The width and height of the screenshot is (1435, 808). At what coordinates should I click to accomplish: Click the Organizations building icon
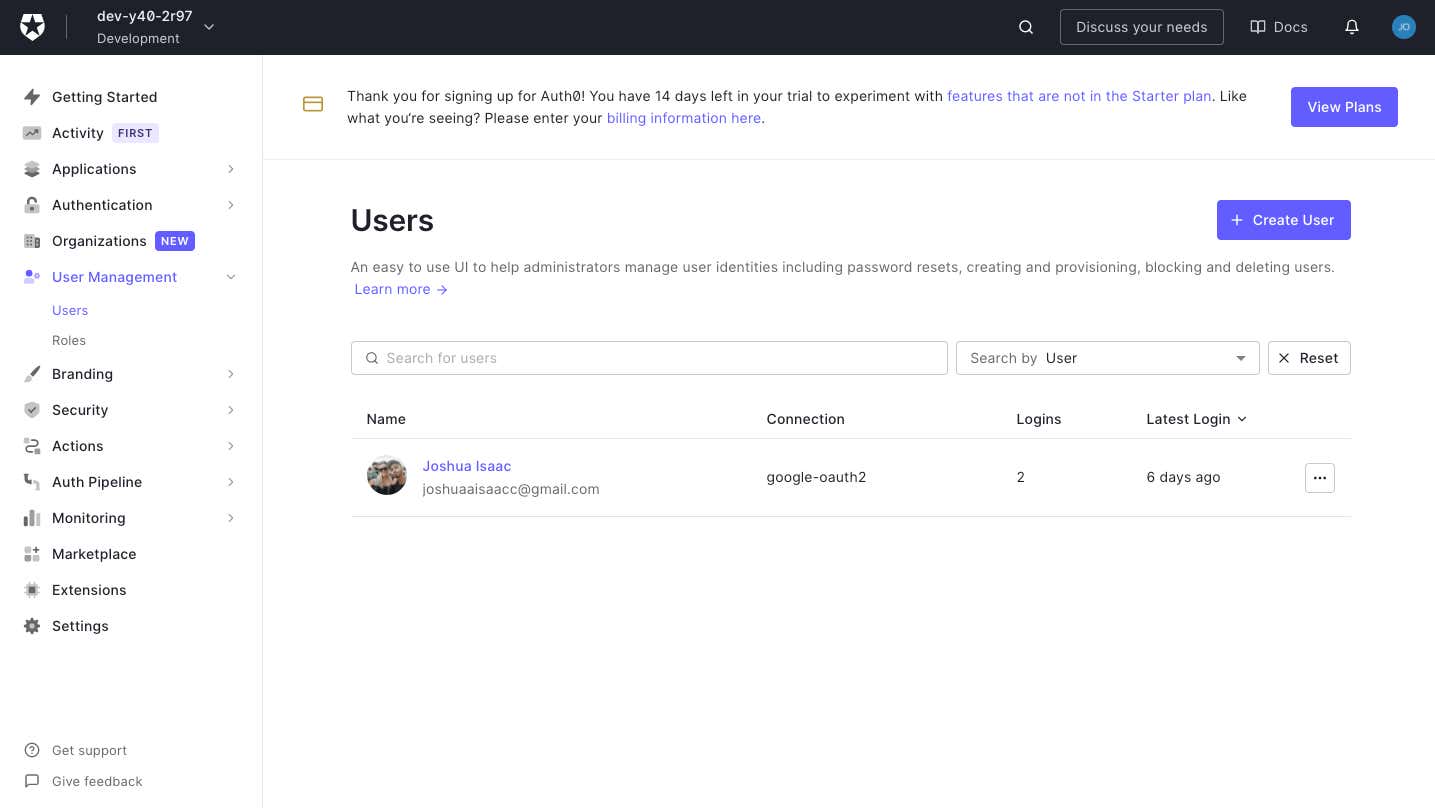pos(32,241)
